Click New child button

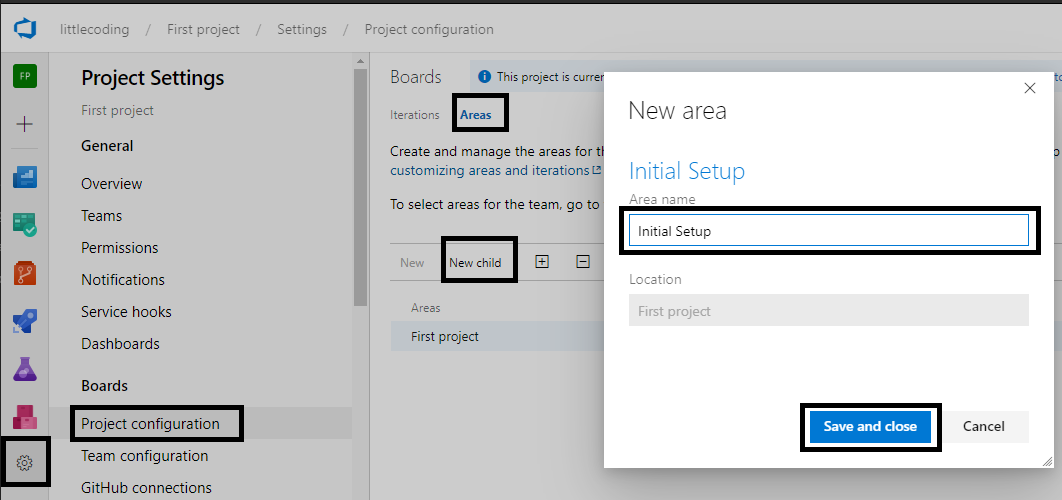475,262
